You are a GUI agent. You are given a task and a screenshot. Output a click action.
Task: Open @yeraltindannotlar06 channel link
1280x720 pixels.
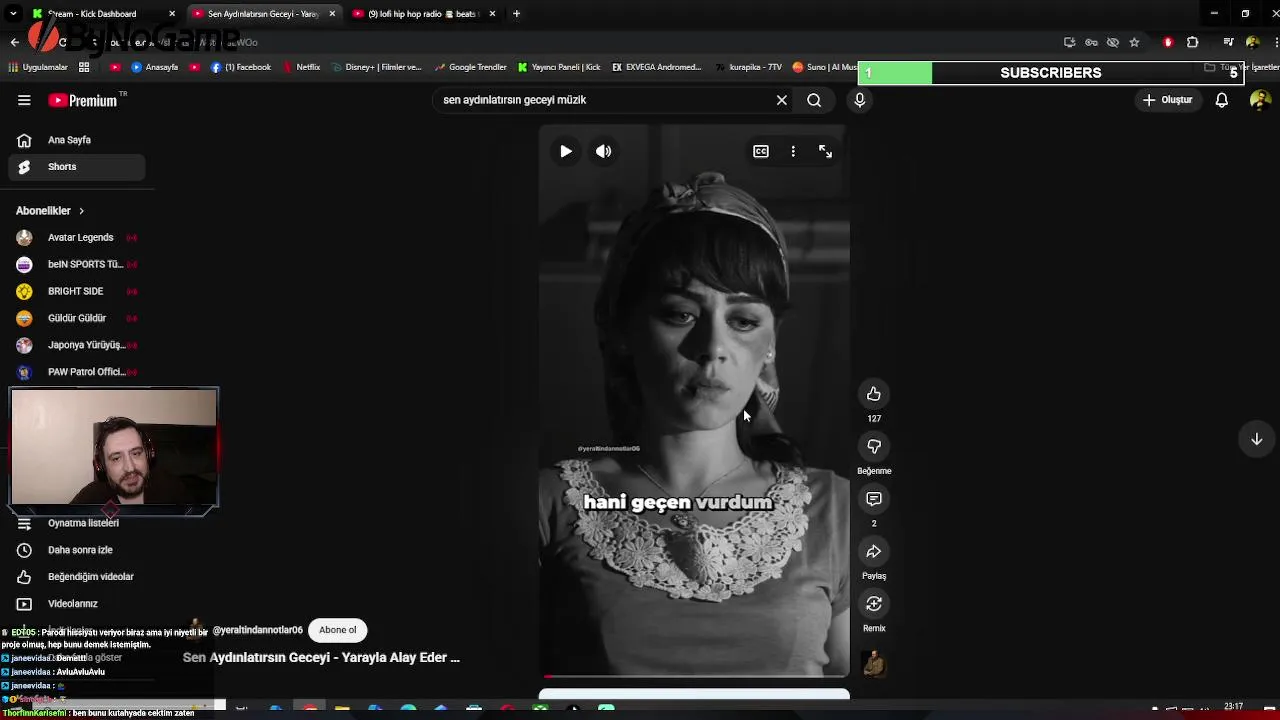point(258,630)
